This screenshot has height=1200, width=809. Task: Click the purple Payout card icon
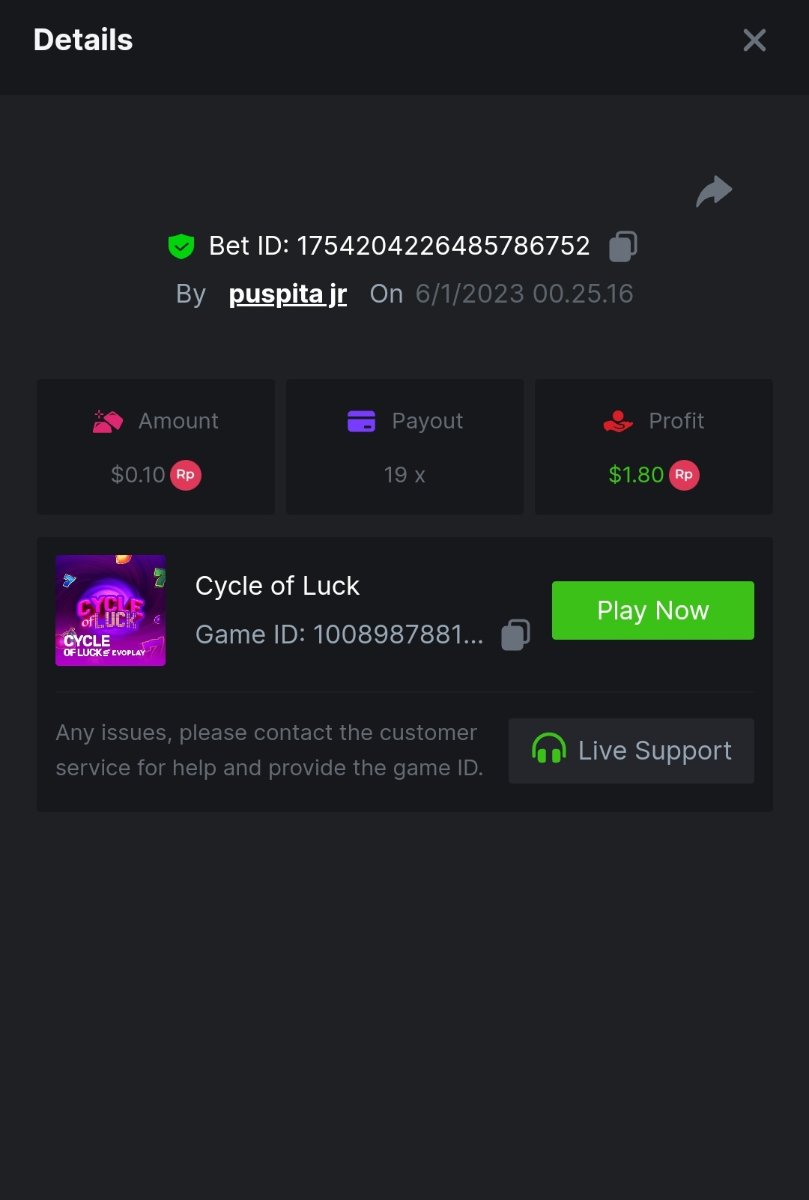361,421
